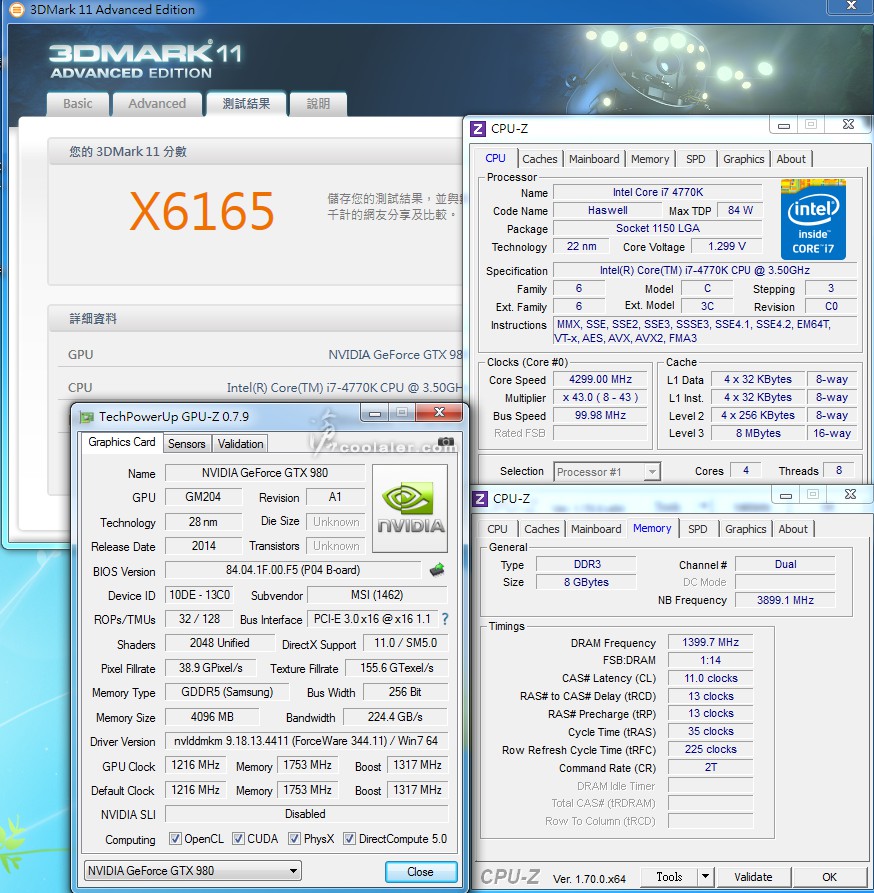Click the GPU-Z title bar app icon
The image size is (874, 893).
pos(87,417)
